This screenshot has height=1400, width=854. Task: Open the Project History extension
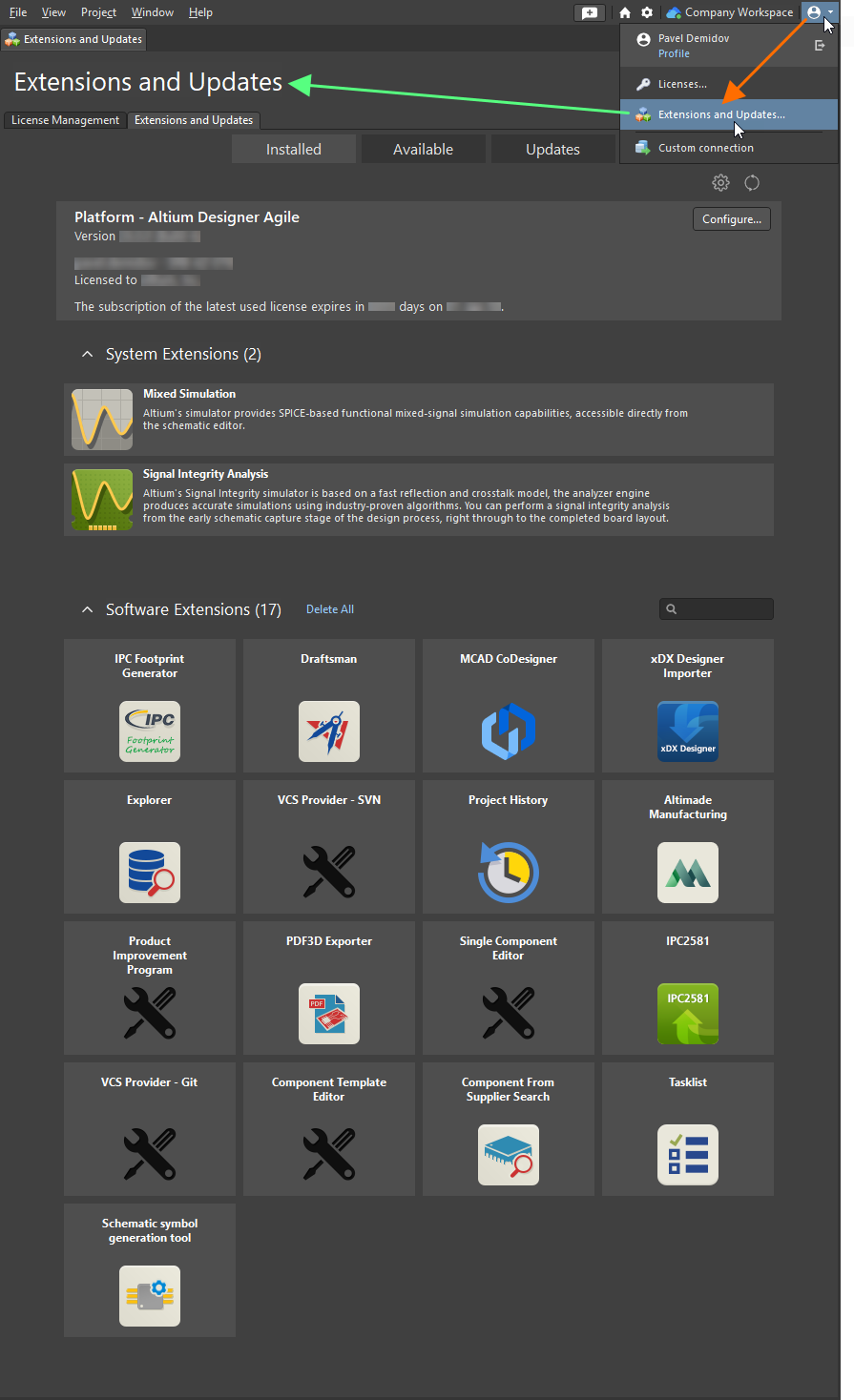click(x=508, y=873)
